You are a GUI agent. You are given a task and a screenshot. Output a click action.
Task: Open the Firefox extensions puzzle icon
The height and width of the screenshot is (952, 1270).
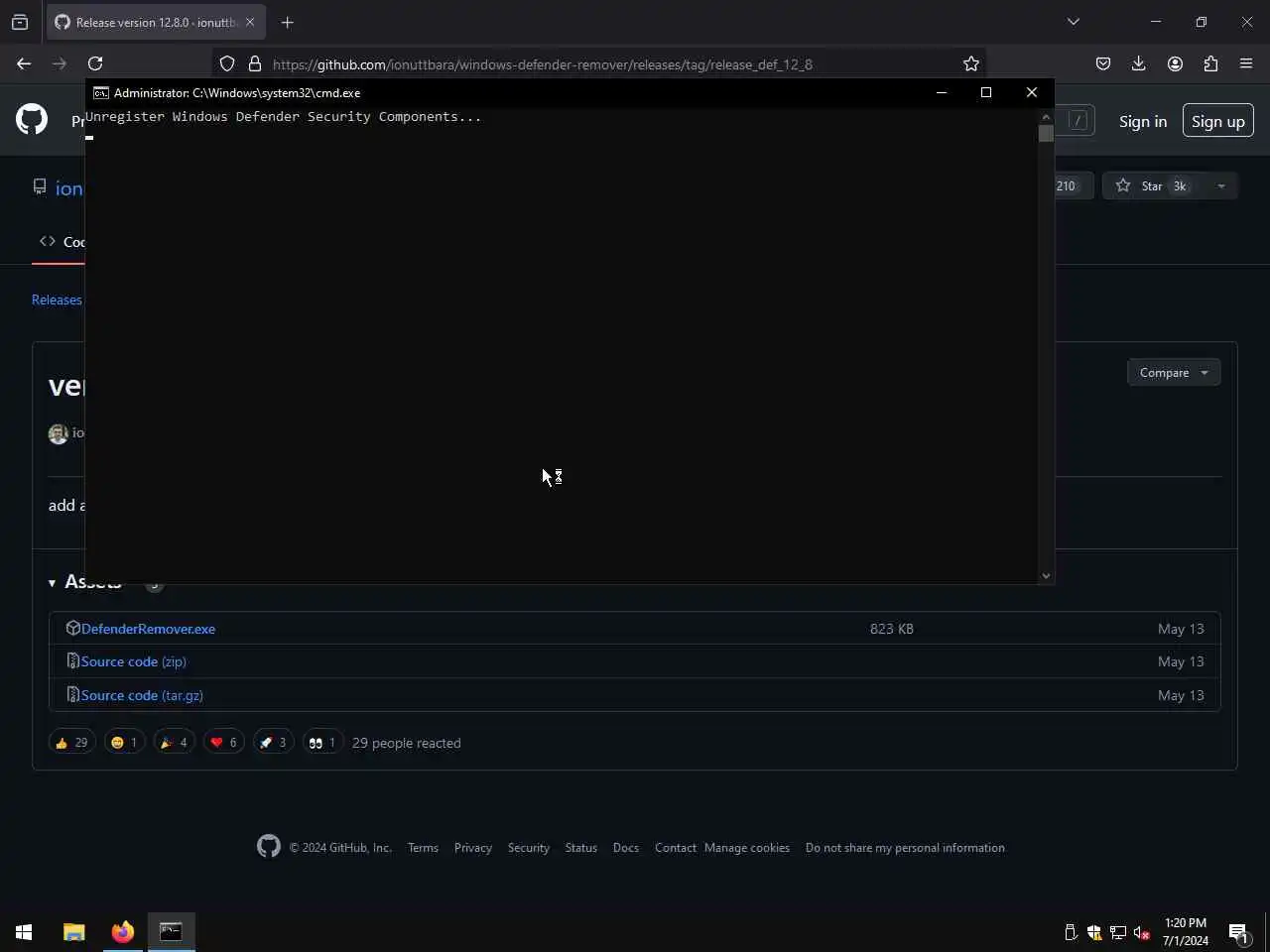click(x=1210, y=63)
